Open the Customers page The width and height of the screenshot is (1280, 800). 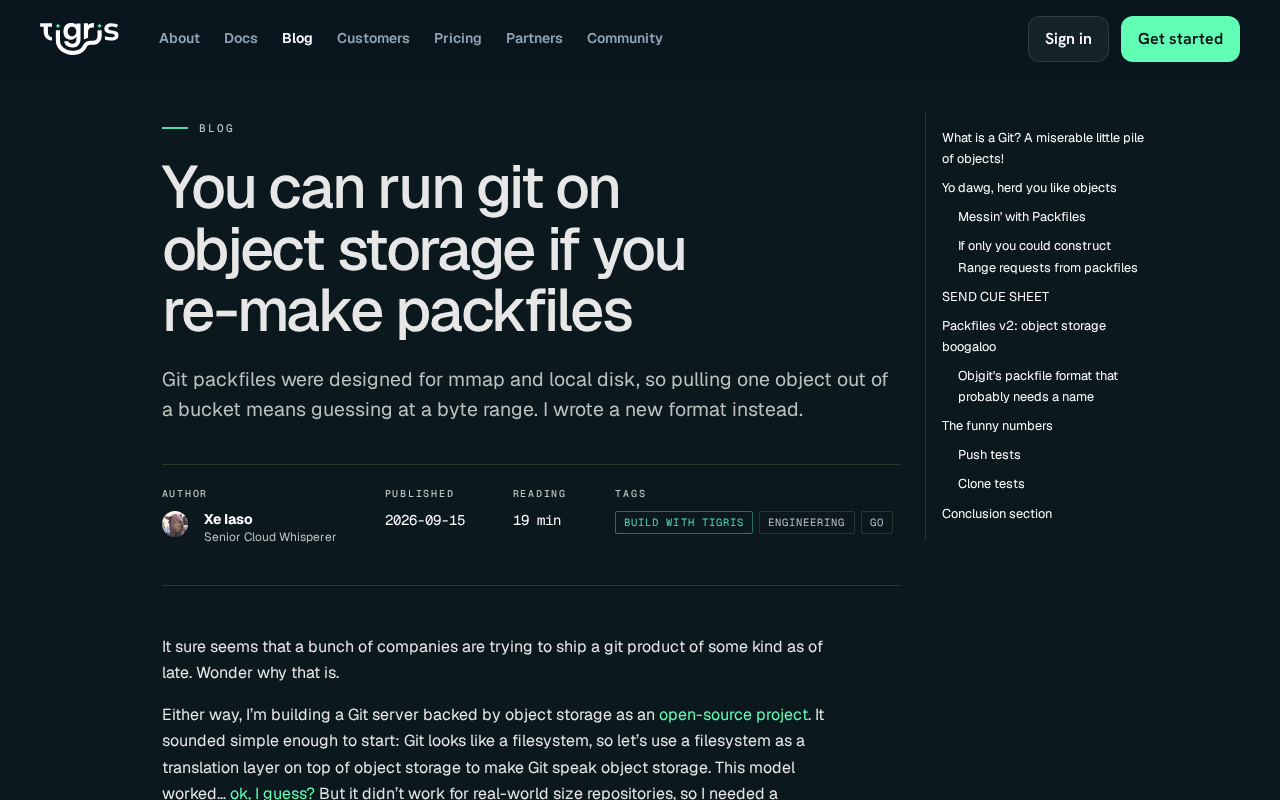[373, 38]
